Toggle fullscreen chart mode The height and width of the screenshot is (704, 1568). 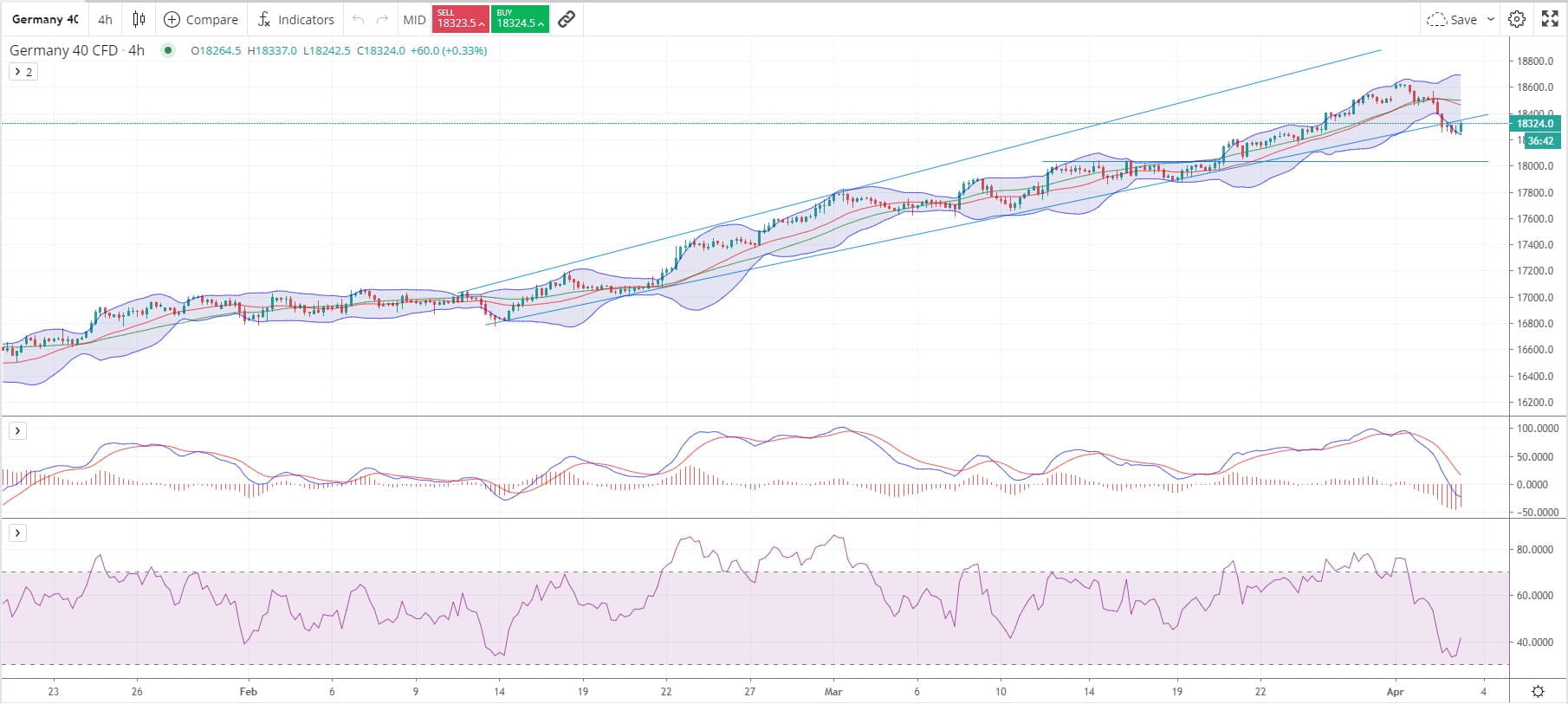[x=1550, y=19]
